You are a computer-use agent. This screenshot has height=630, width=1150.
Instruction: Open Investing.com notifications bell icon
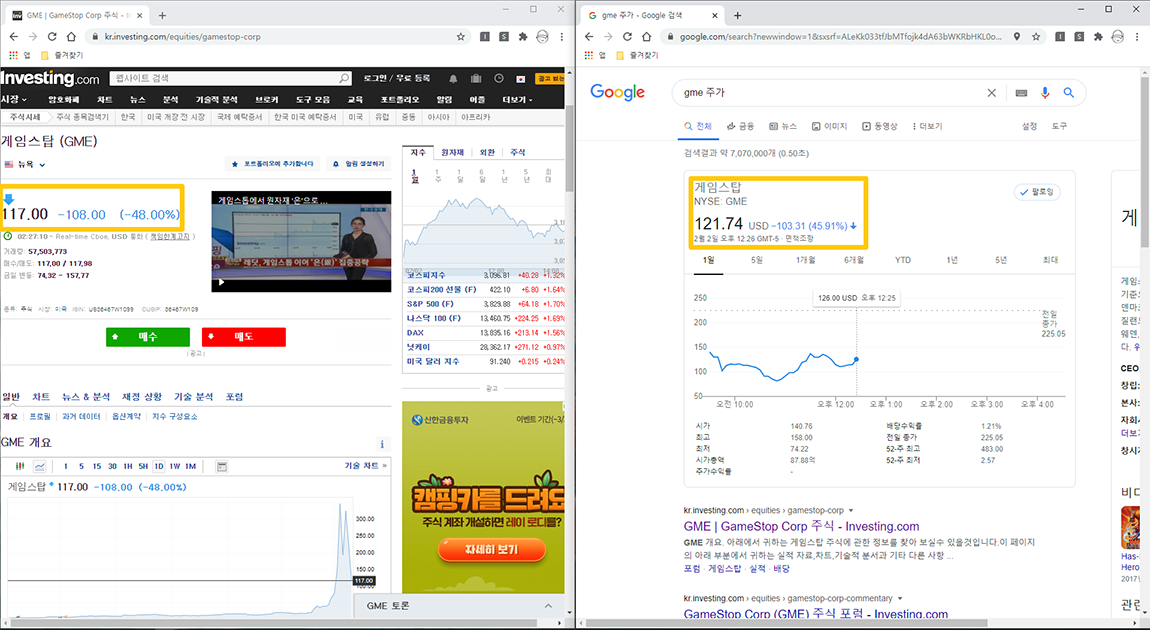(x=453, y=78)
